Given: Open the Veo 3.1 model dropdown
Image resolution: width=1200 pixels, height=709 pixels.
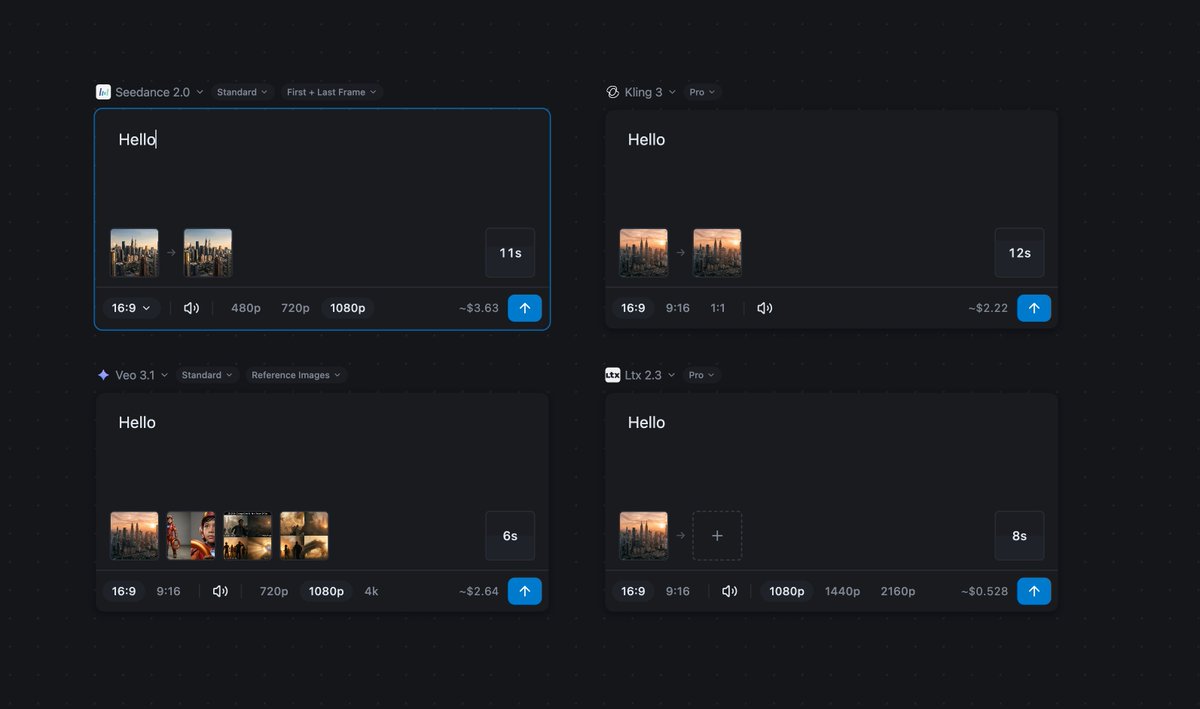Looking at the screenshot, I should pos(143,375).
